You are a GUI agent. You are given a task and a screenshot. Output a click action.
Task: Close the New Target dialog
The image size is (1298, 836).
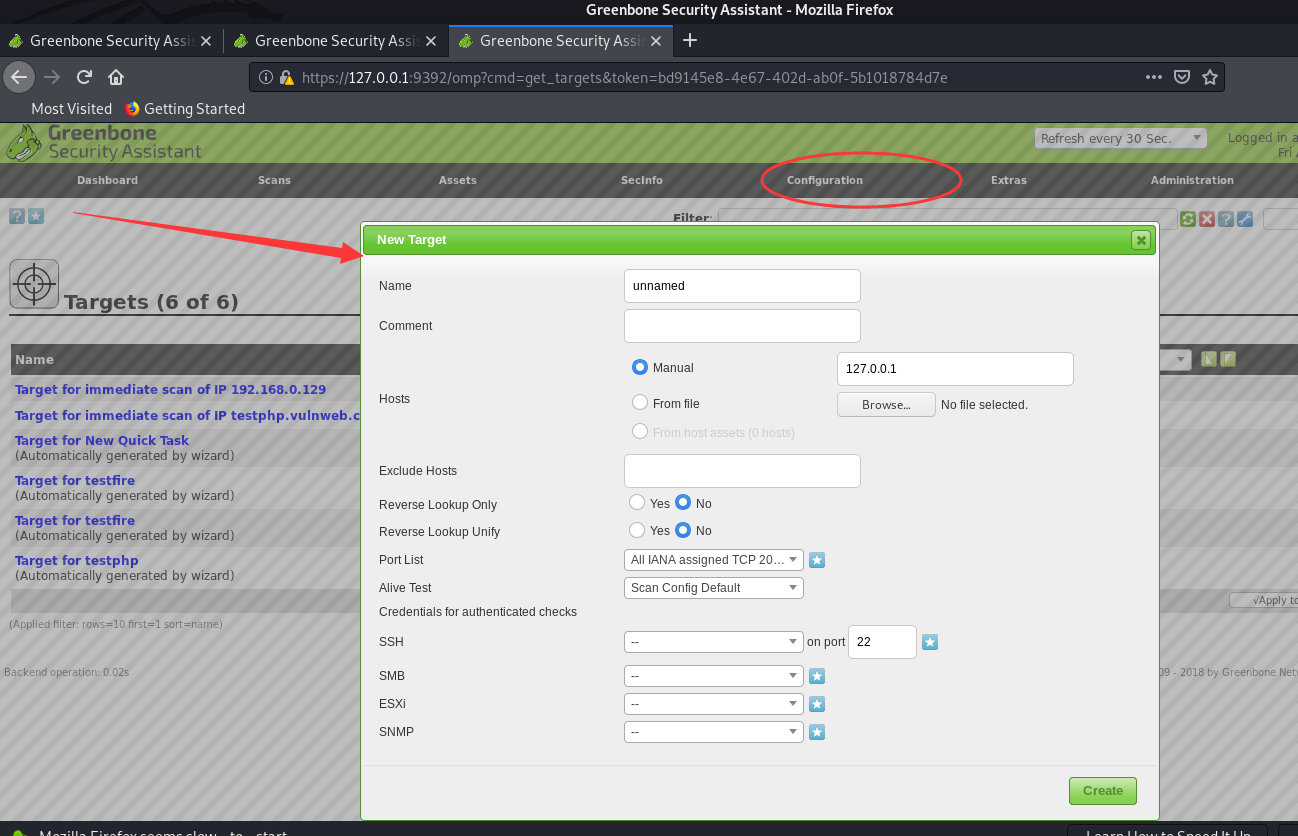coord(1140,240)
